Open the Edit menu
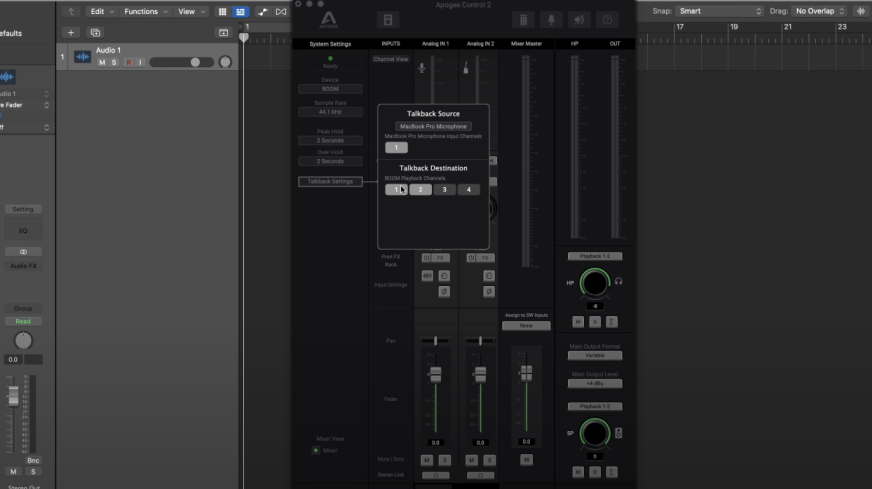This screenshot has width=872, height=489. 102,12
